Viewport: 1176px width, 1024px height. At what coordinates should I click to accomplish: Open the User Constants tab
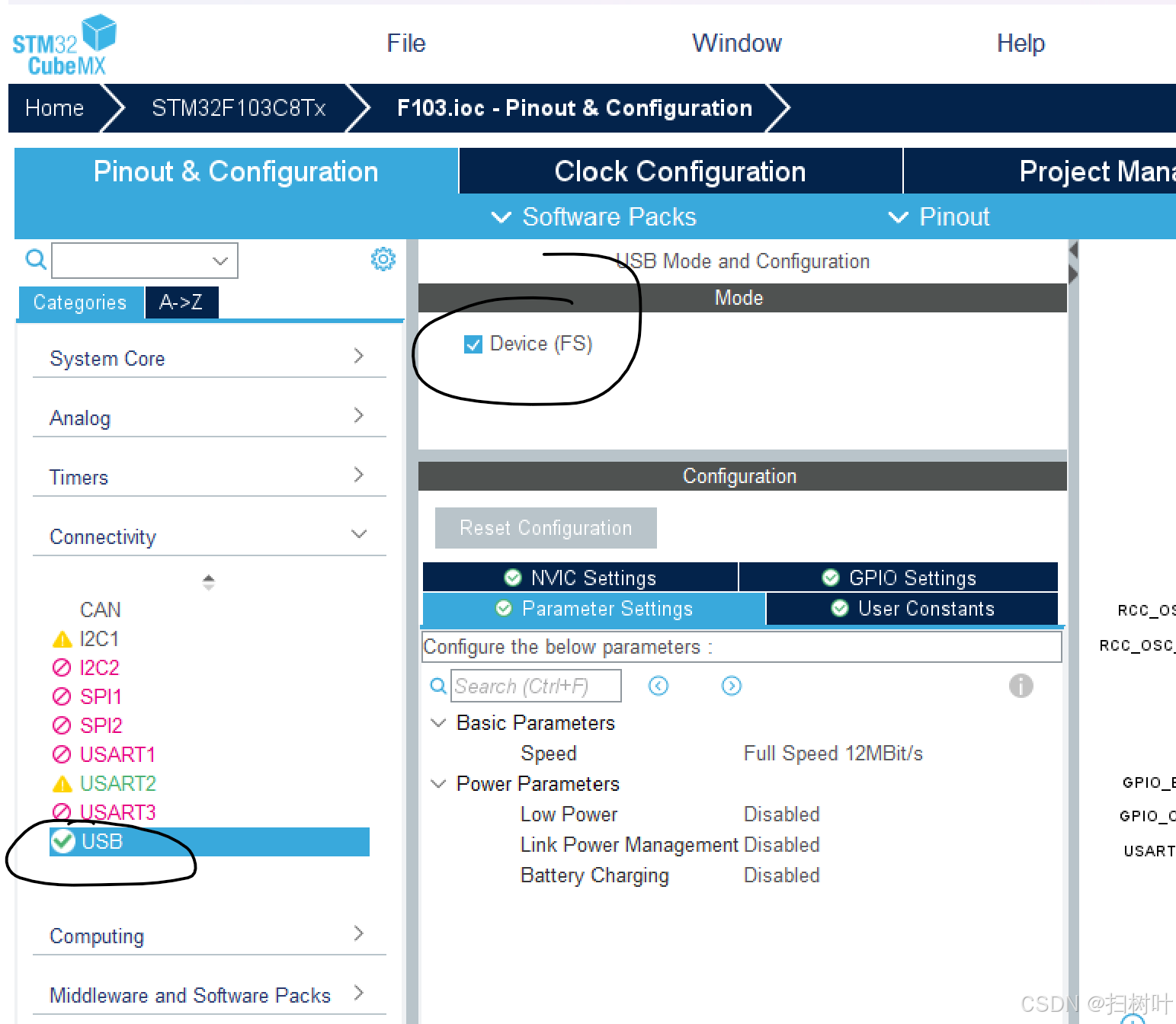(x=912, y=609)
